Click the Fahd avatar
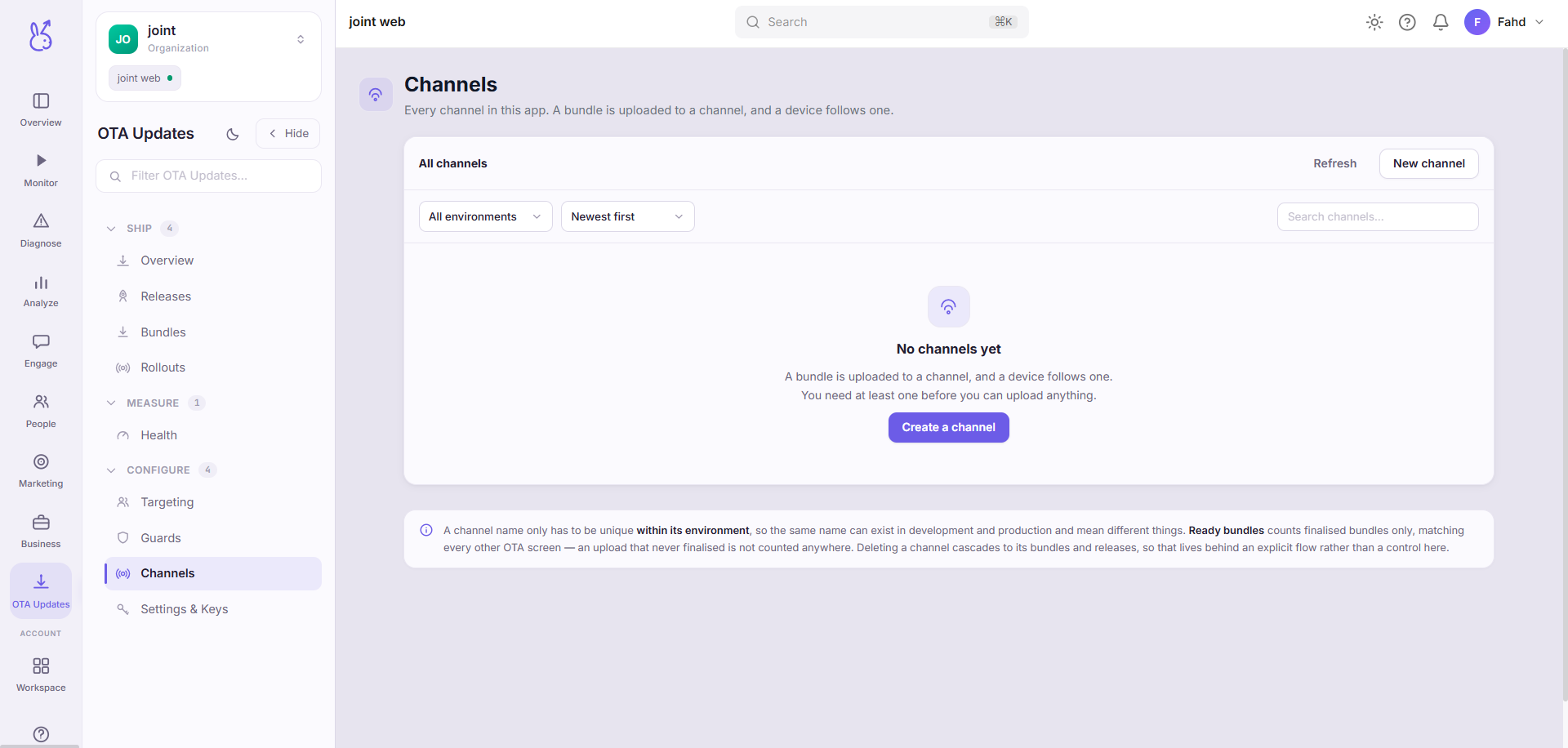This screenshot has width=1568, height=748. (1477, 22)
